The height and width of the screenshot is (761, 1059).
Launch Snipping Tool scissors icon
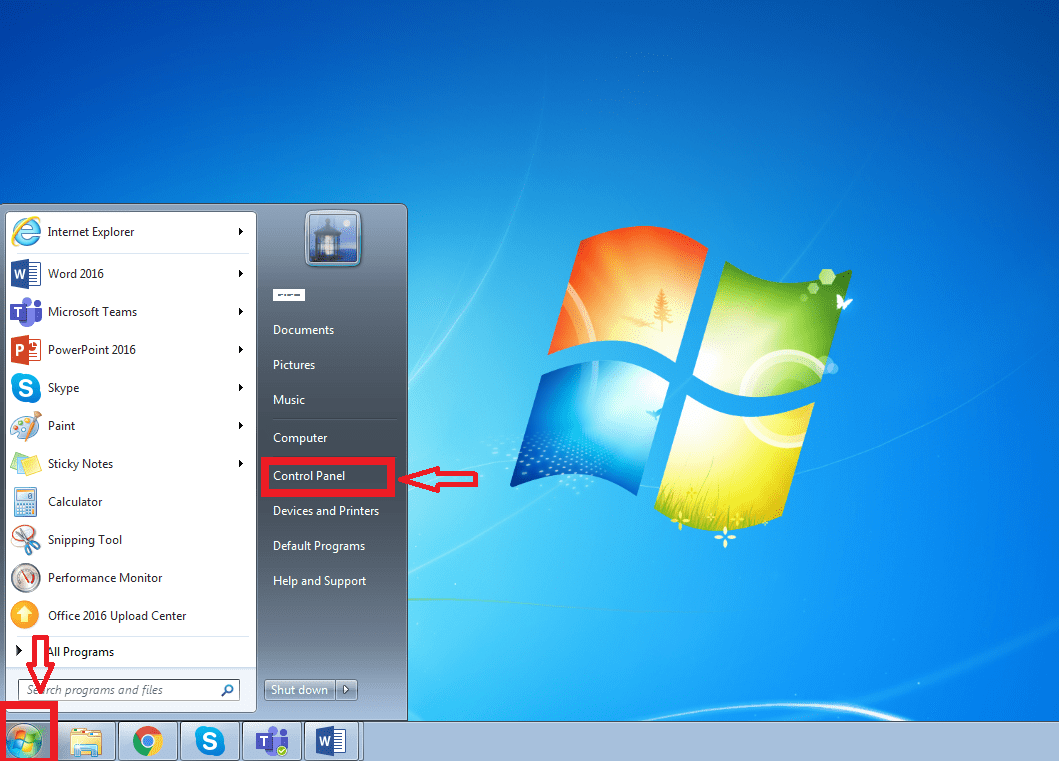(26, 540)
